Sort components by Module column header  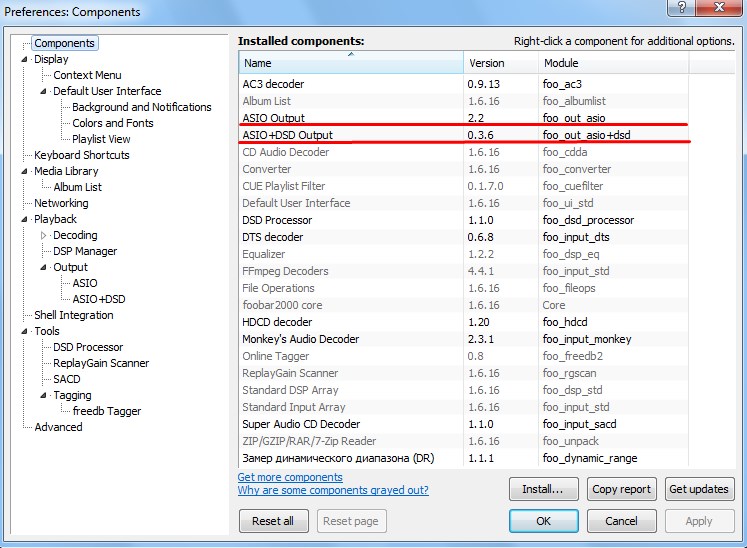pos(614,63)
